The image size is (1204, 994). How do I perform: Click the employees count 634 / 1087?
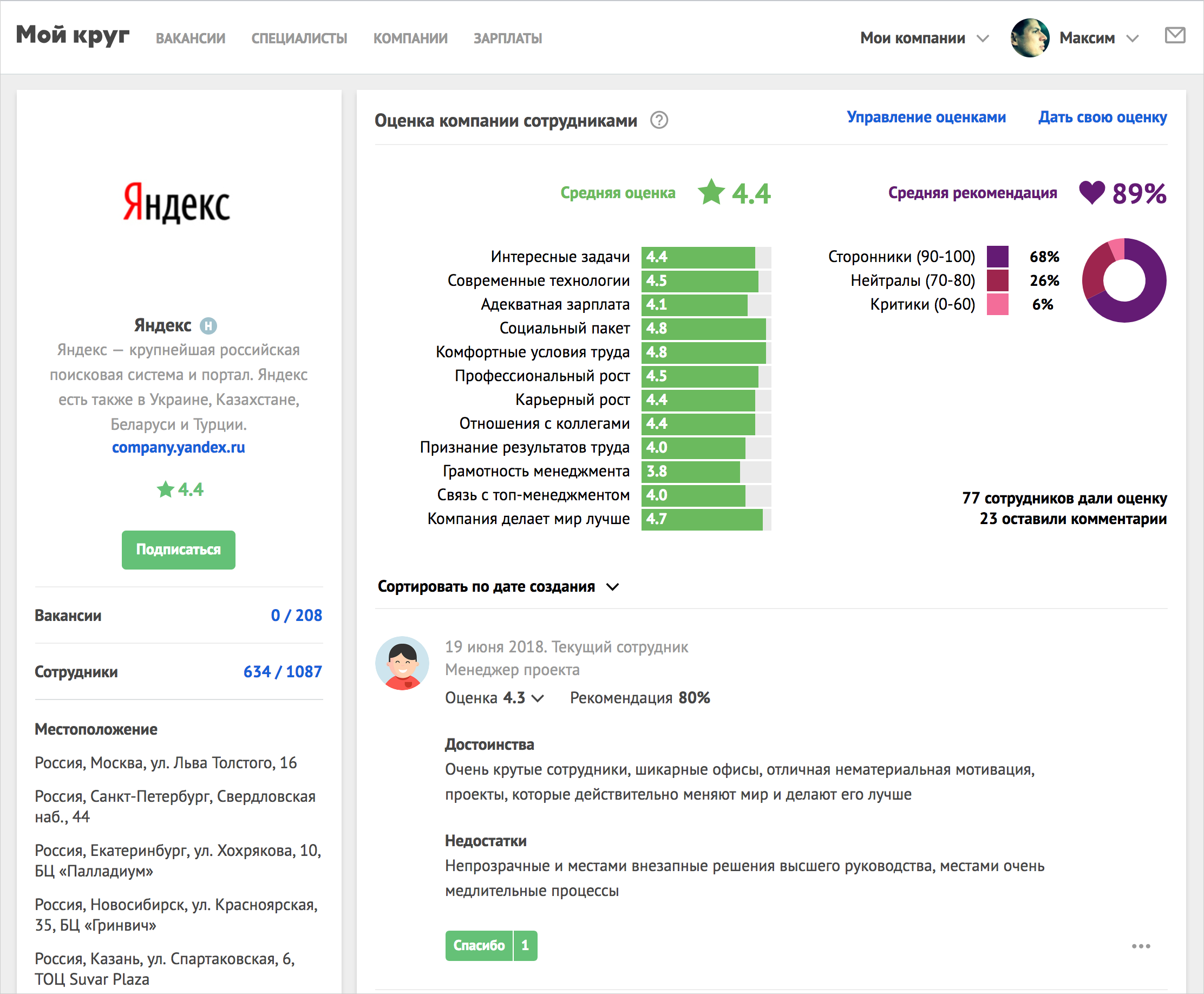283,672
